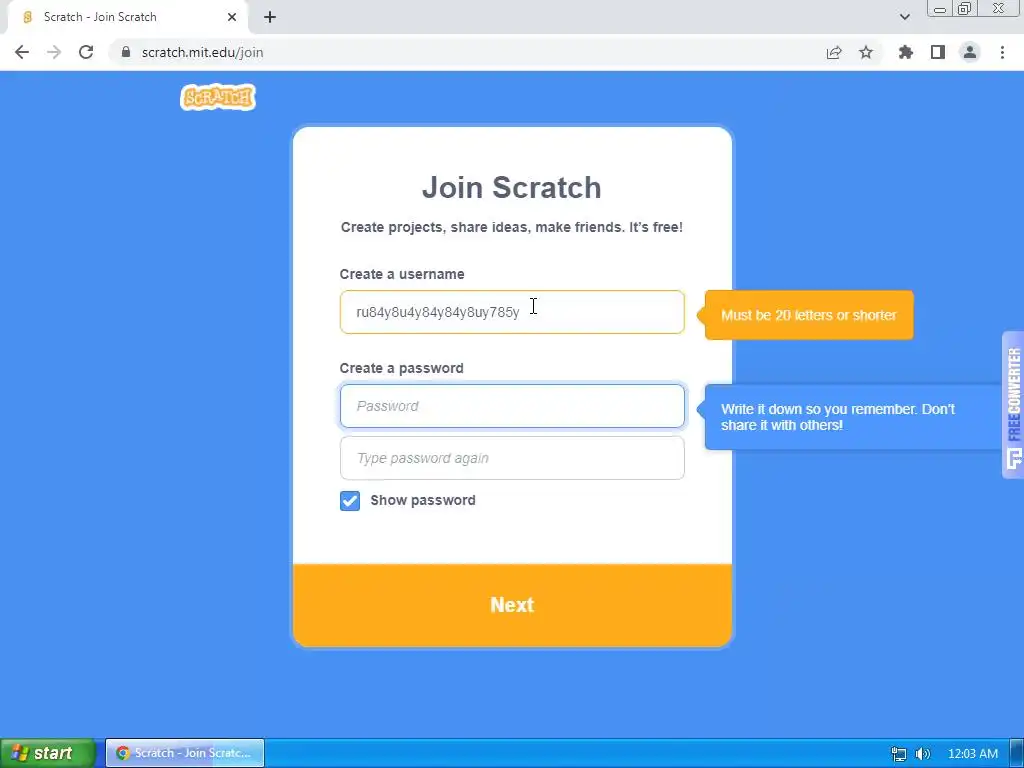1024x768 pixels.
Task: Open the FreeConverter side tab
Action: [1014, 406]
